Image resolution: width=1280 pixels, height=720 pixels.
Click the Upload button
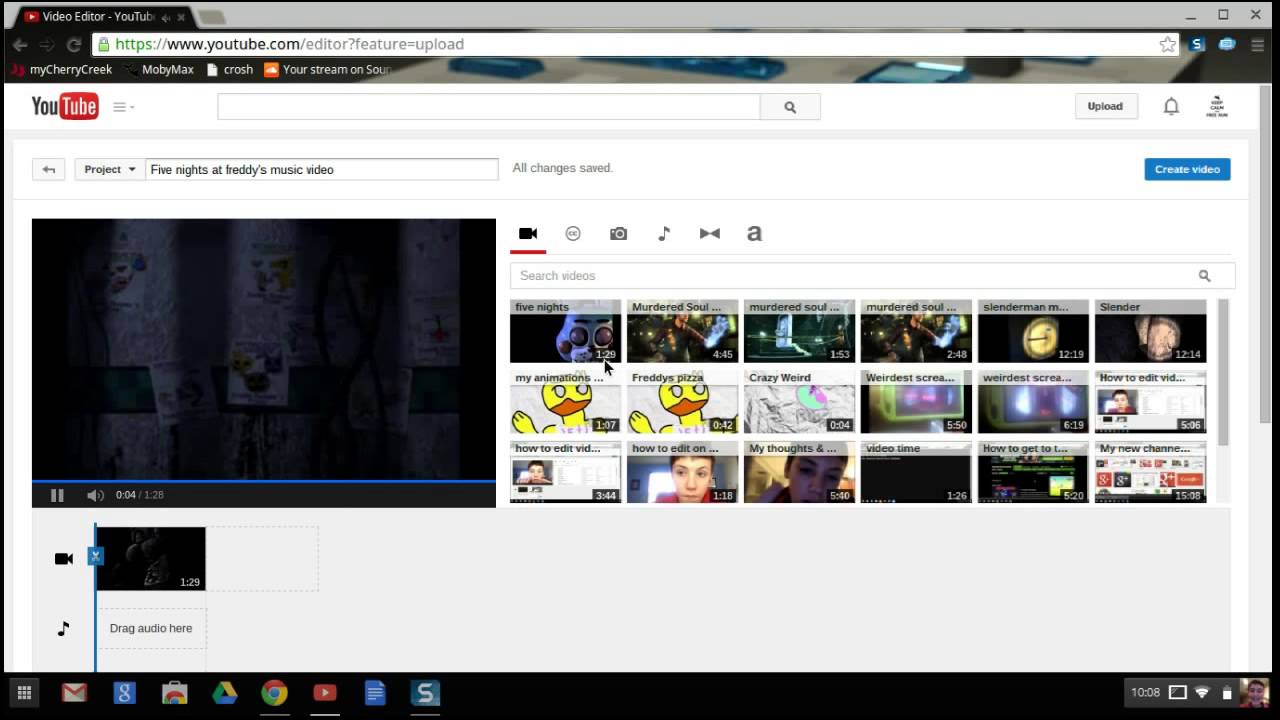click(x=1105, y=106)
